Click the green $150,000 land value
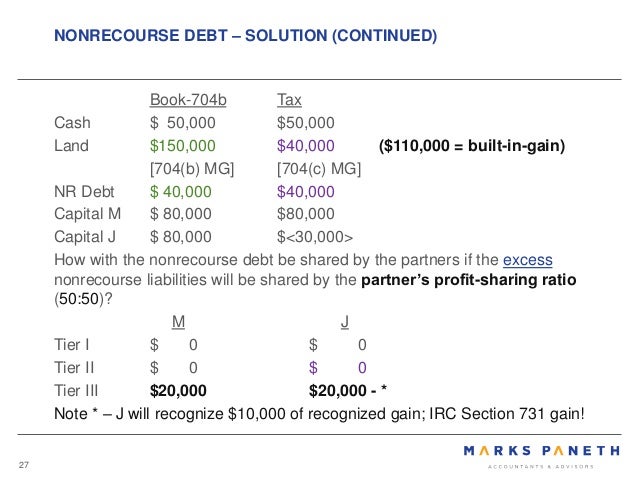 [183, 146]
